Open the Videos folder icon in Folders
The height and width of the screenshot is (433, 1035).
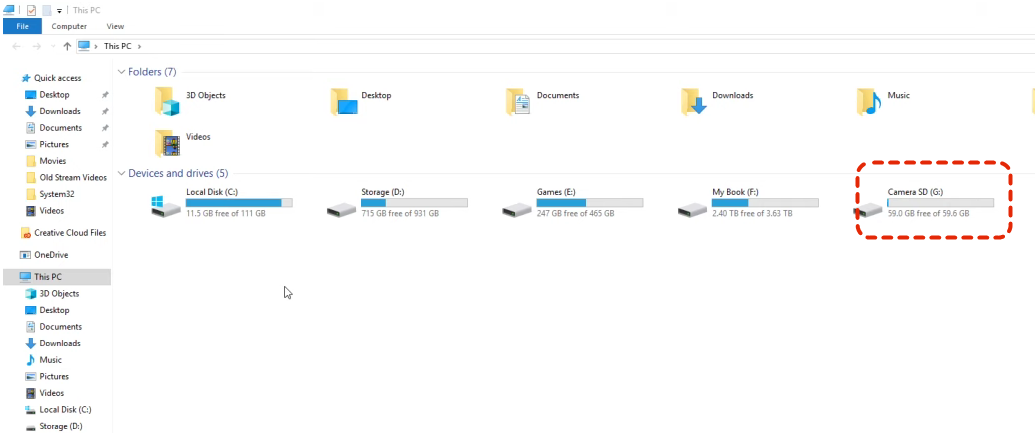pos(167,143)
